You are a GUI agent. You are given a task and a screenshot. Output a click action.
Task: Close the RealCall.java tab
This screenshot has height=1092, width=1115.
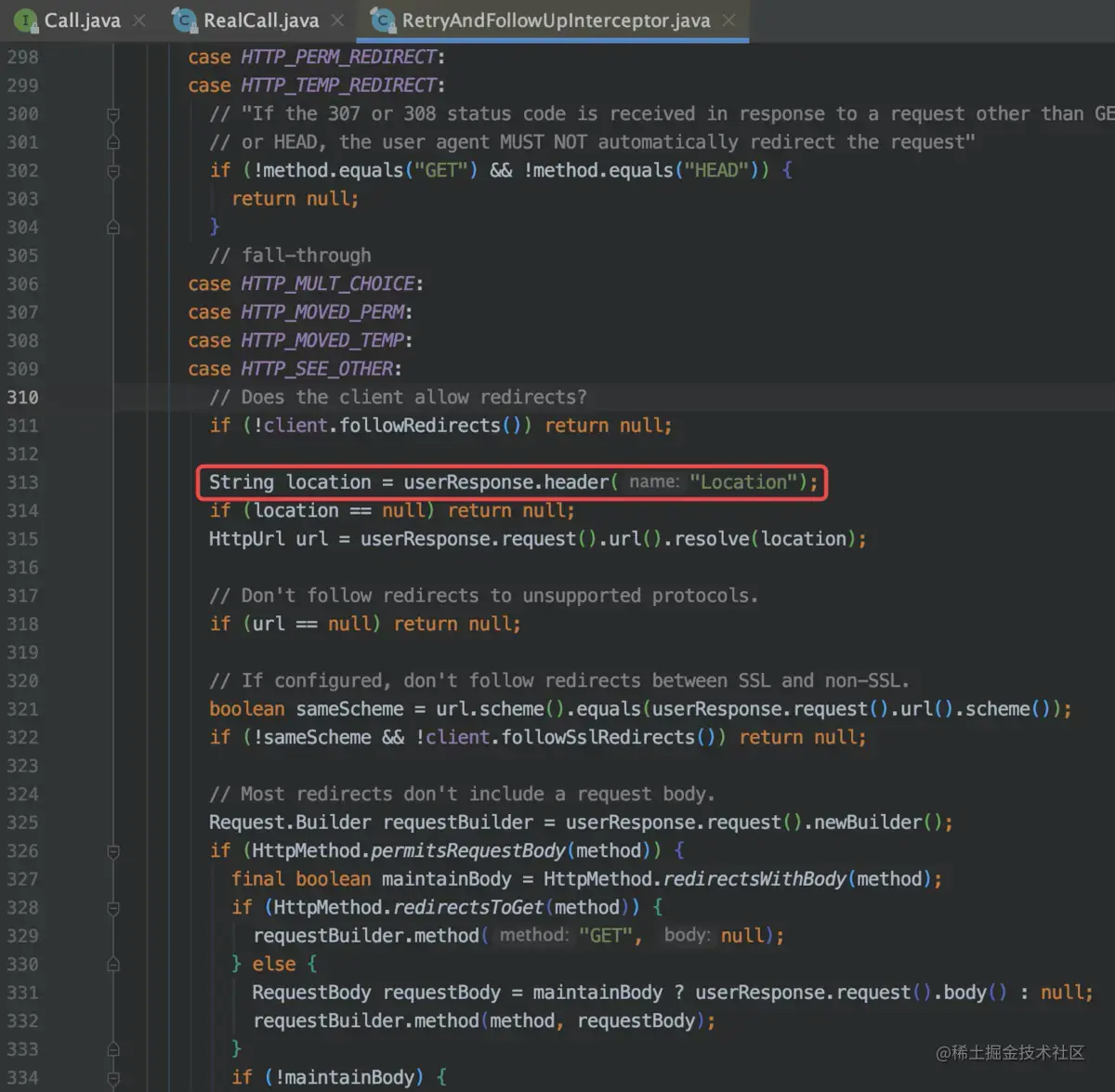click(337, 20)
